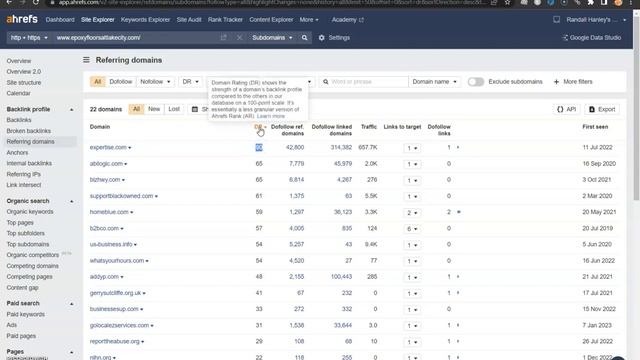Click the calendar icon beside Lost
640x360 pixels.
[195, 109]
